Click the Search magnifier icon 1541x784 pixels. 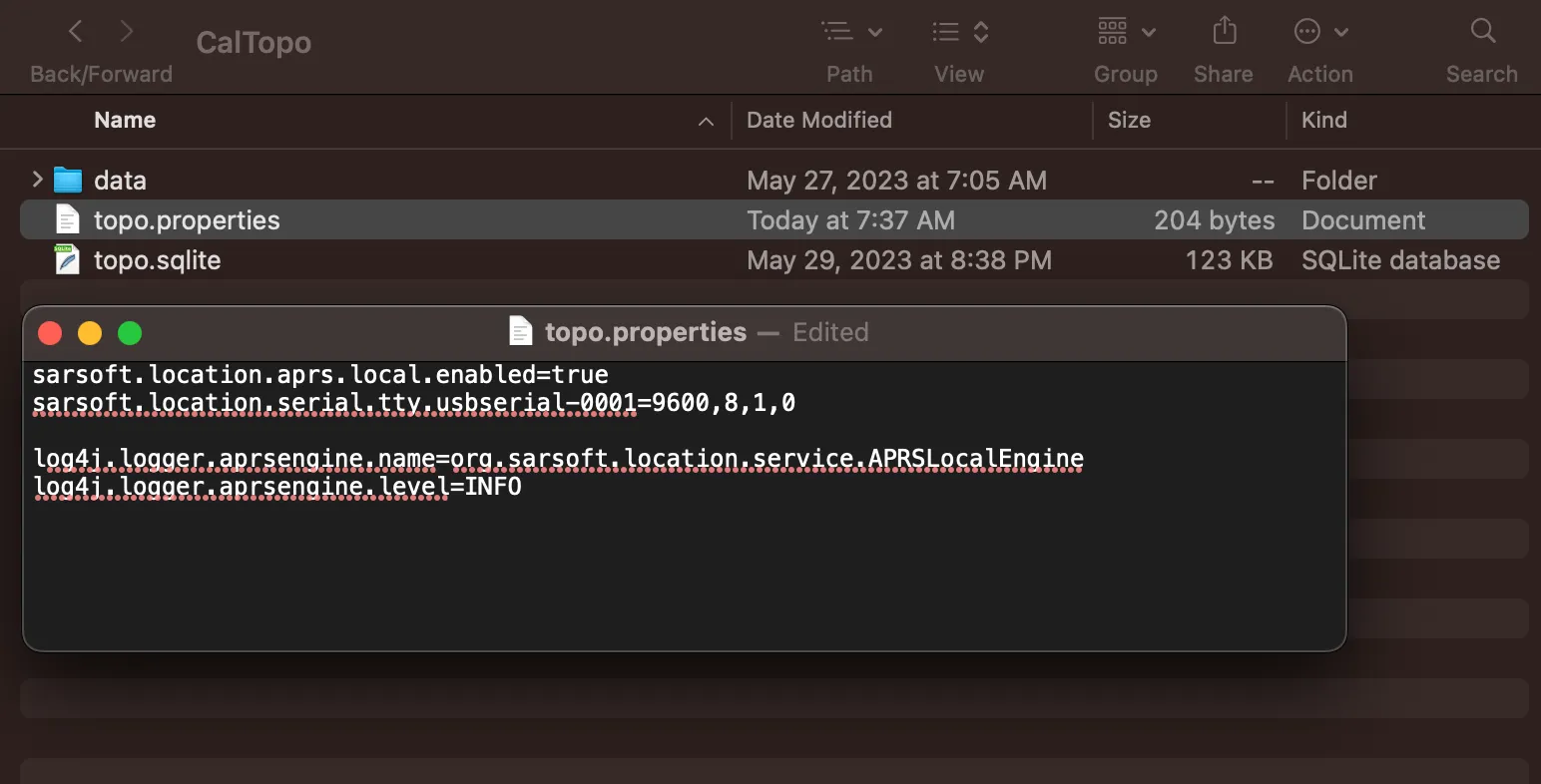pos(1483,32)
